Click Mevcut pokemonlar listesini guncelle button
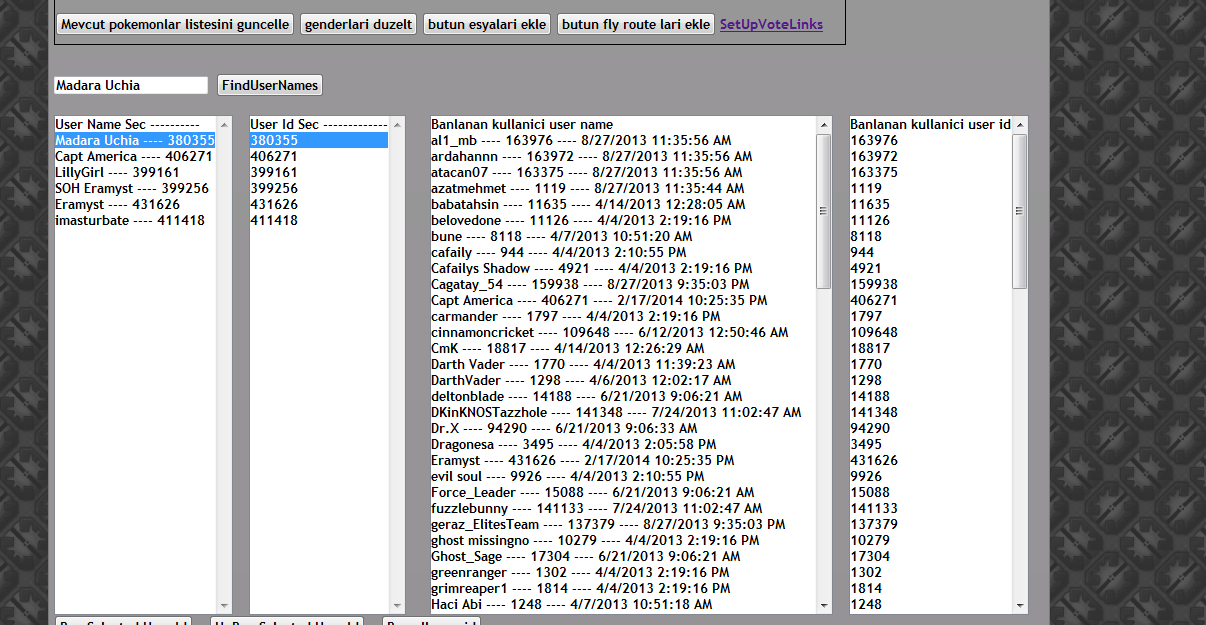The height and width of the screenshot is (625, 1206). click(x=174, y=24)
